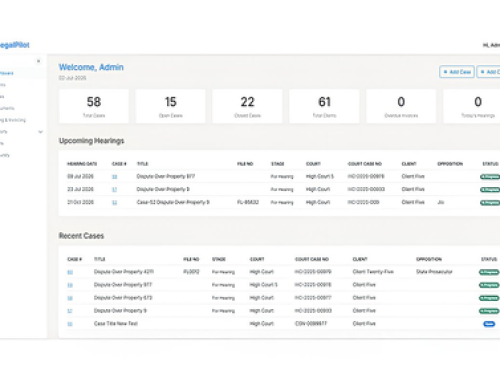This screenshot has width=500, height=370.
Task: Click the COURT CASE NO header in Upcoming Hearings
Action: (365, 164)
